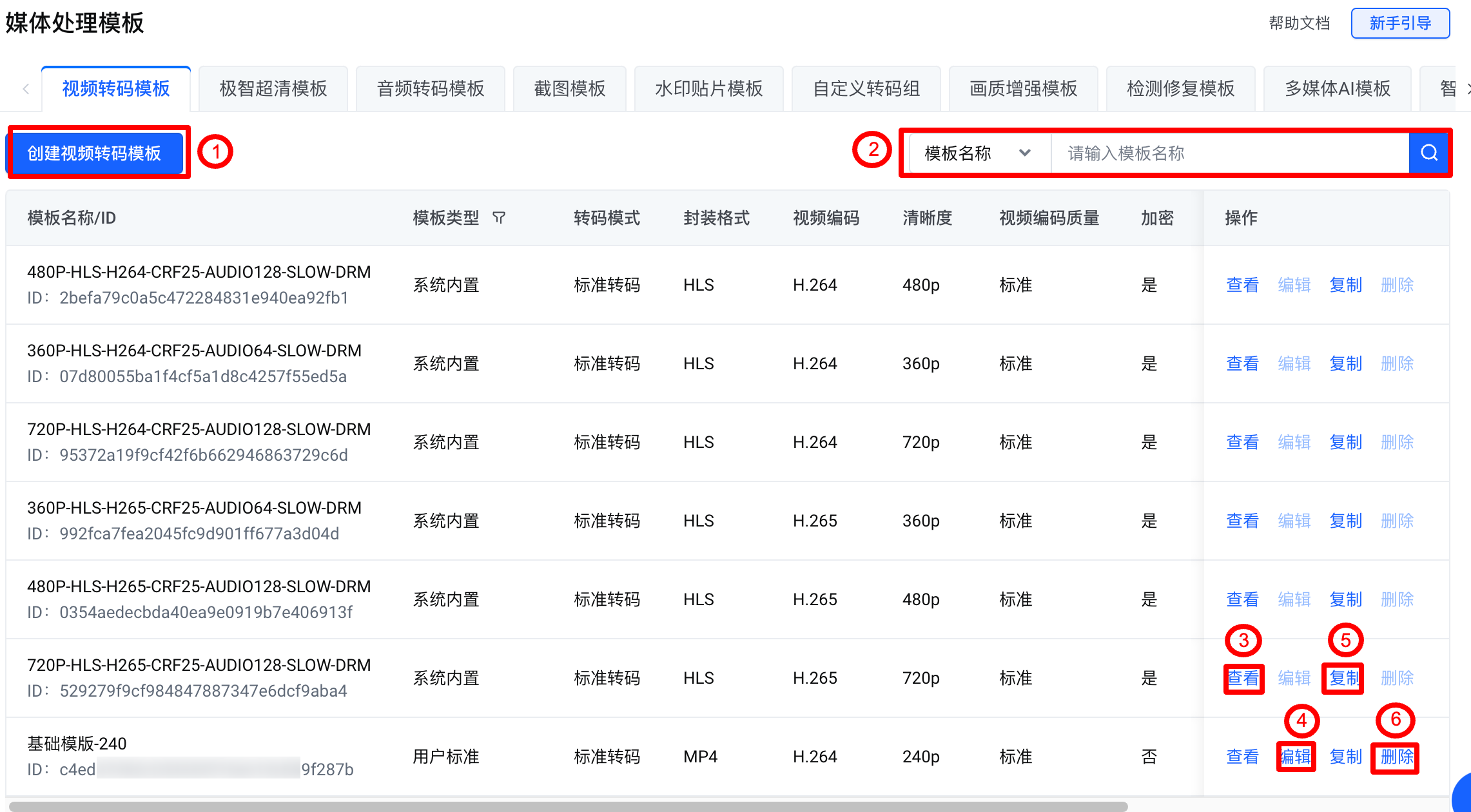Image resolution: width=1471 pixels, height=812 pixels.
Task: Click the MP4 format cell
Action: tap(700, 757)
